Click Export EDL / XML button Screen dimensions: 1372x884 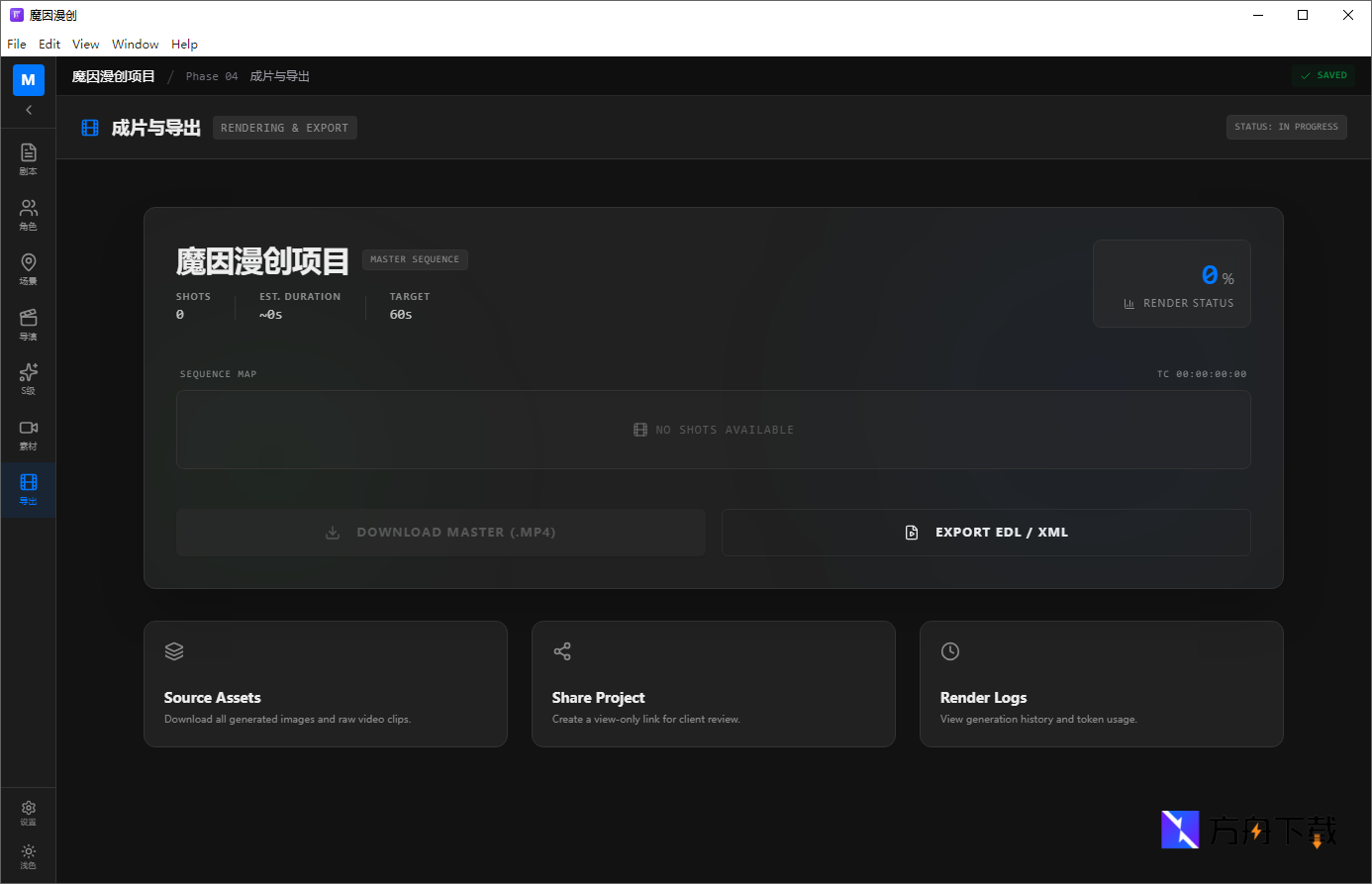[986, 533]
